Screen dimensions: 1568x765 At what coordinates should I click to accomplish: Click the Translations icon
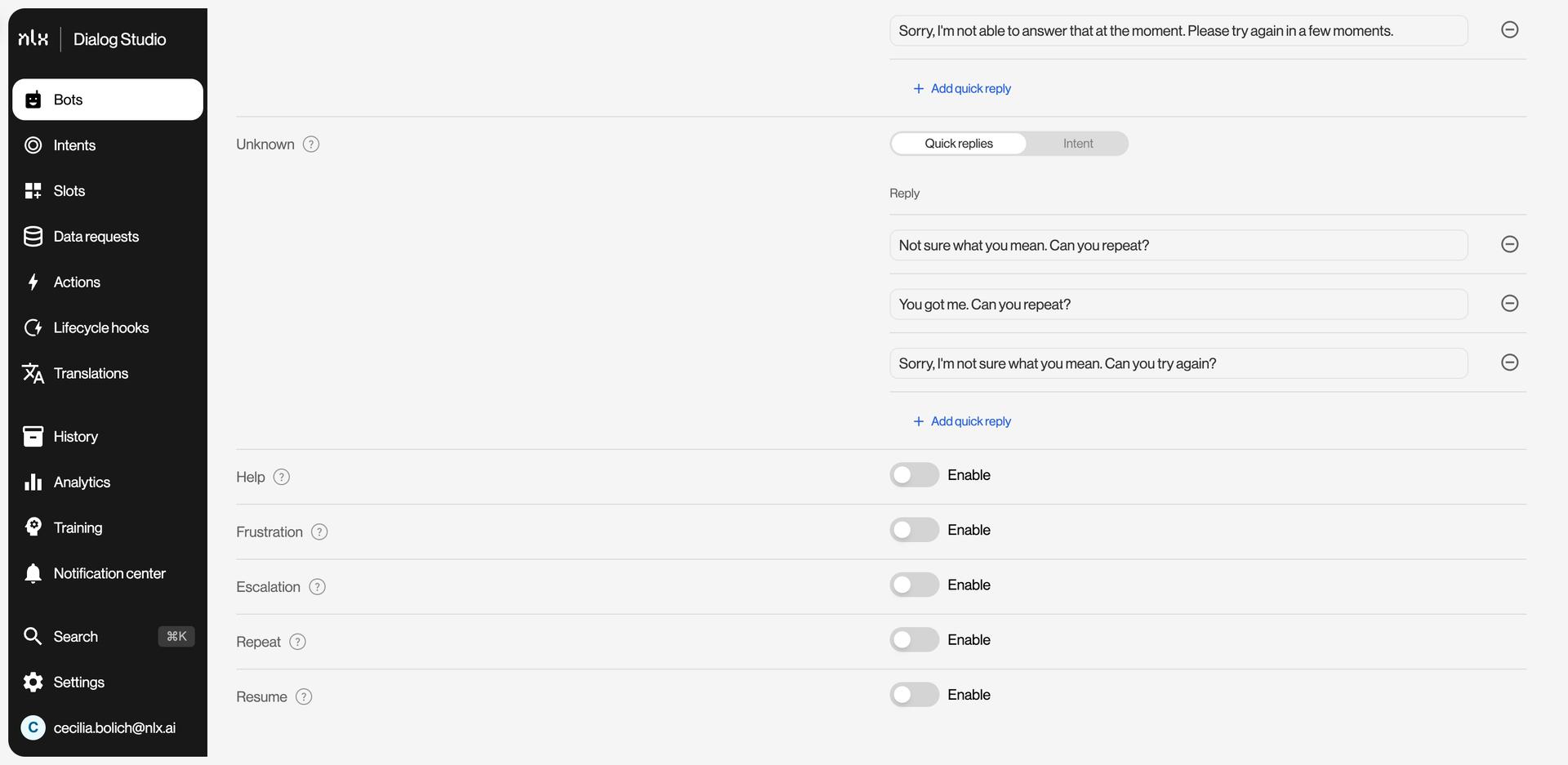[x=33, y=373]
